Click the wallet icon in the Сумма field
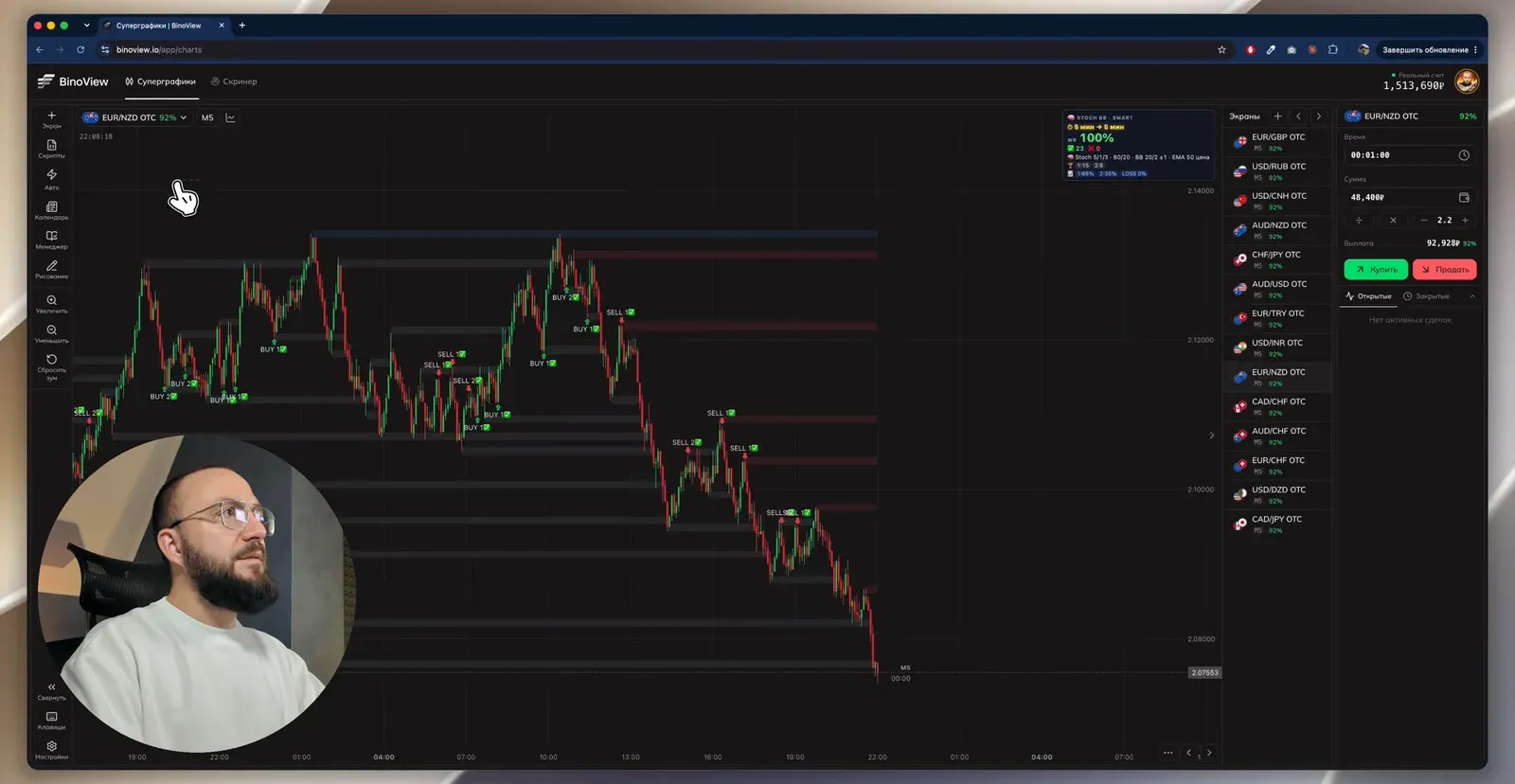 (x=1464, y=197)
